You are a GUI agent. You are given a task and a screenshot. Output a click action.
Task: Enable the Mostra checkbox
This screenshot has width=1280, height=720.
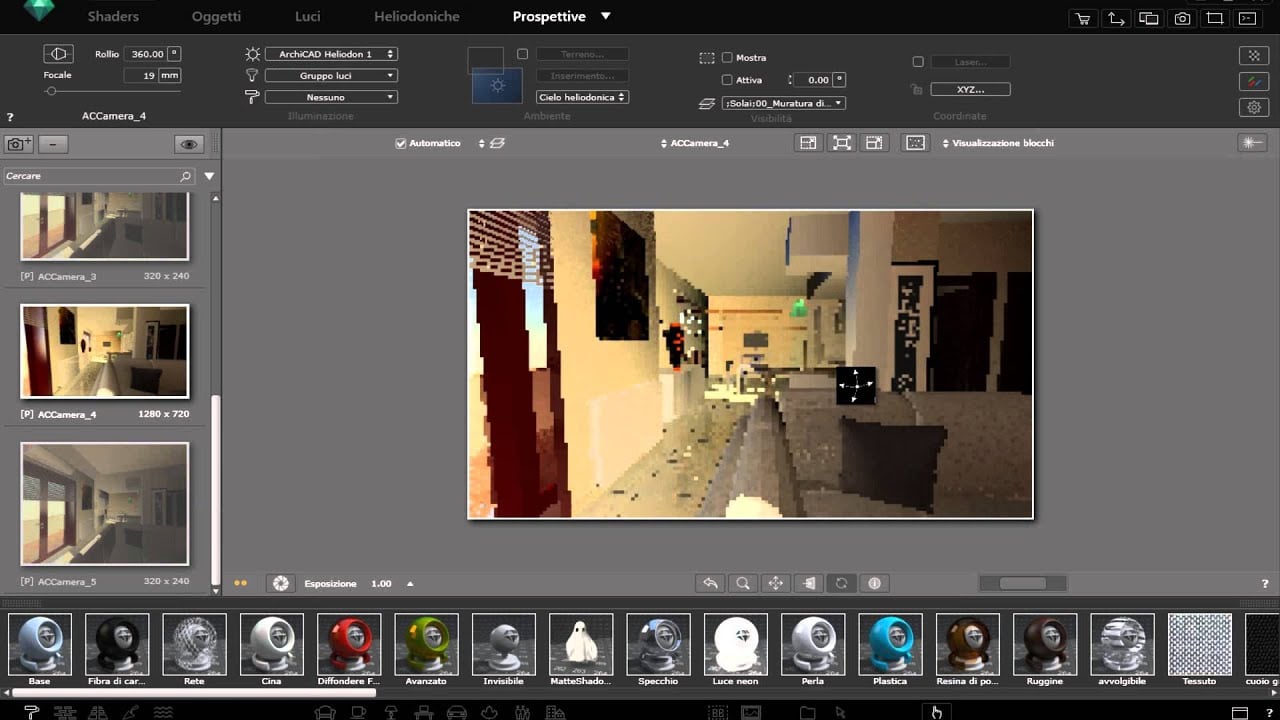click(x=727, y=58)
